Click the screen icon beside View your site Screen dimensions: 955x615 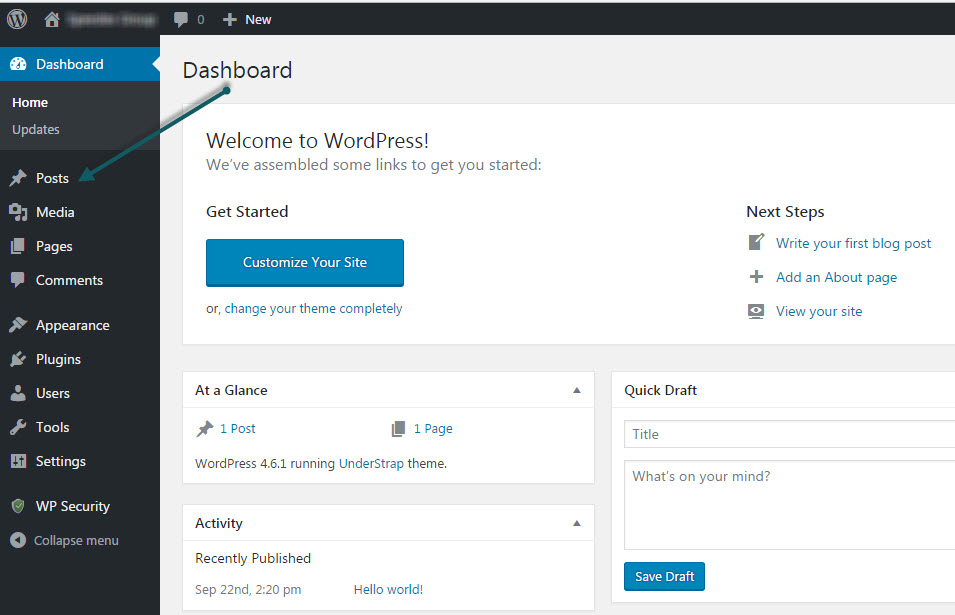[x=756, y=311]
